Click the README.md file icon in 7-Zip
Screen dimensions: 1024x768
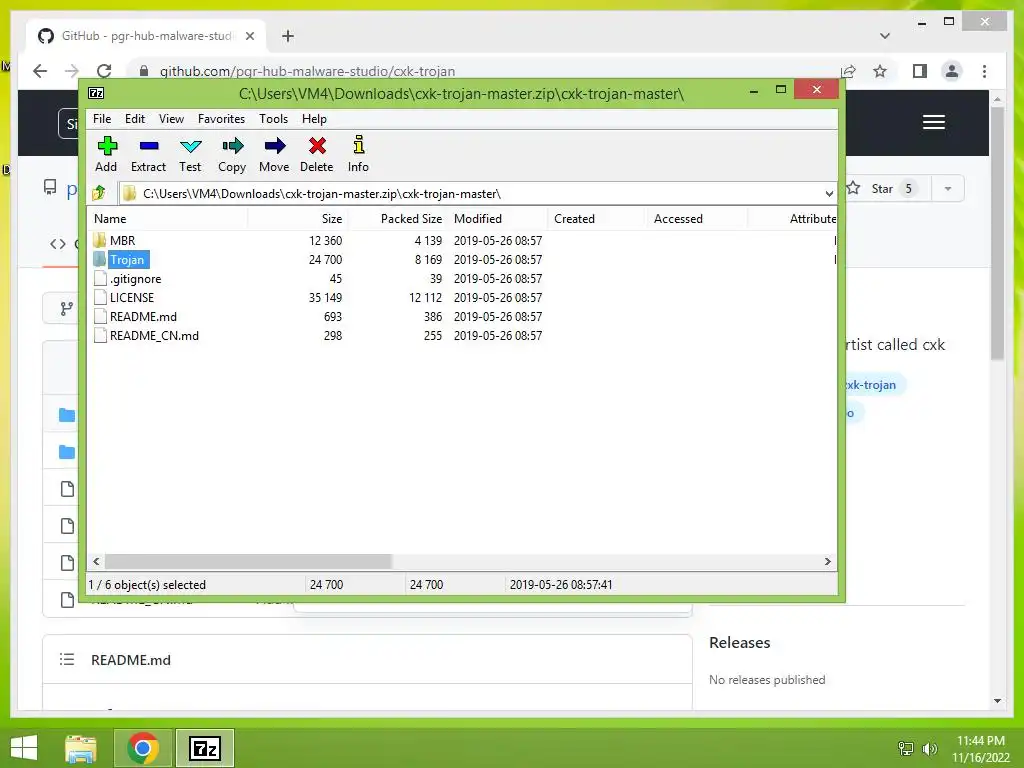(x=100, y=316)
